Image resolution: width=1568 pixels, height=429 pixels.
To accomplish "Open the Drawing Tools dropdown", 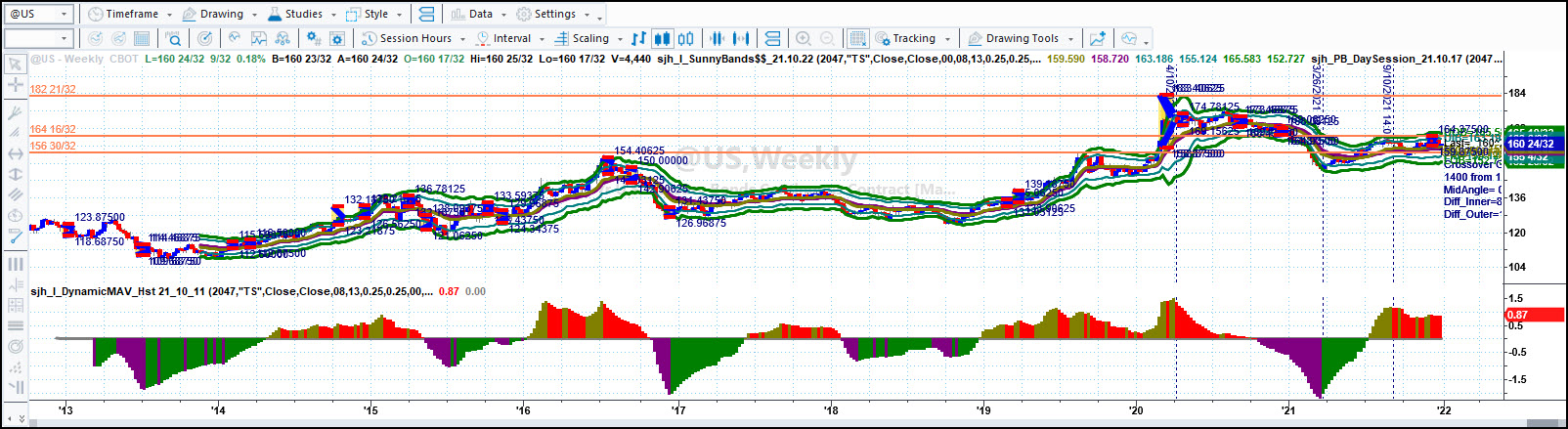I will tap(1021, 38).
